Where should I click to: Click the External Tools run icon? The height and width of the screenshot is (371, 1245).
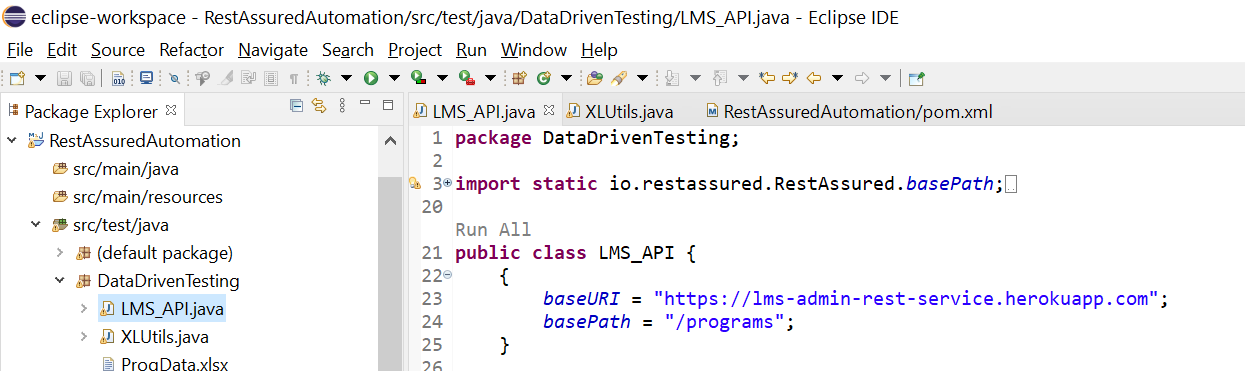467,78
